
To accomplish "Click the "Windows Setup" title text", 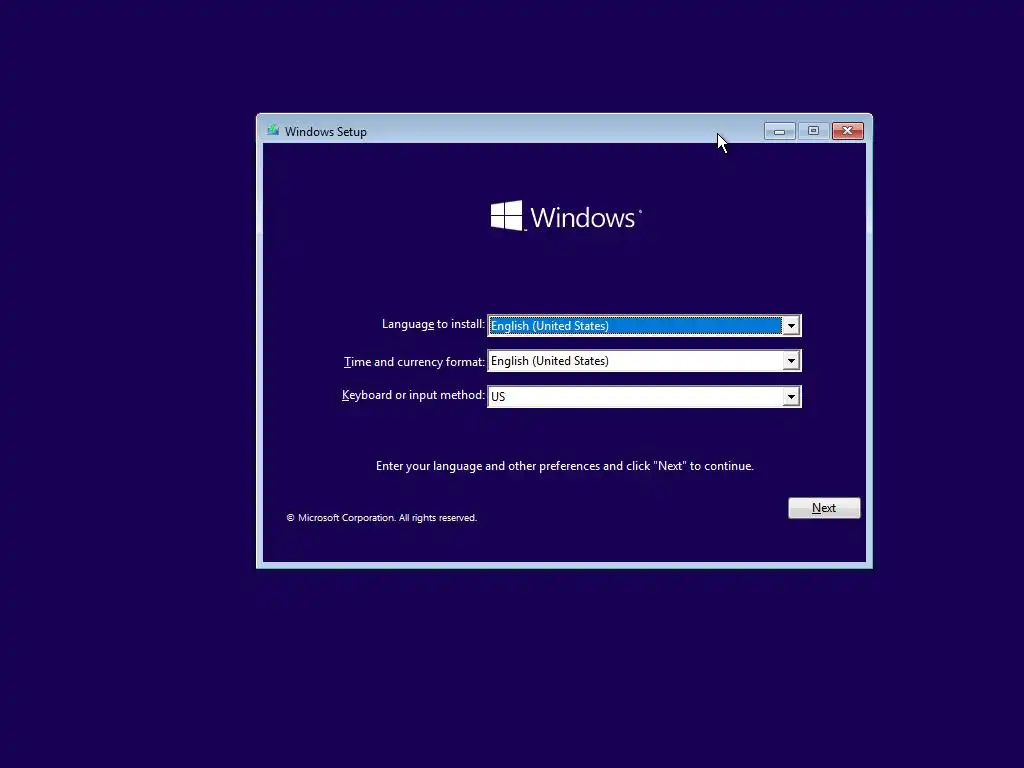I will coord(326,131).
